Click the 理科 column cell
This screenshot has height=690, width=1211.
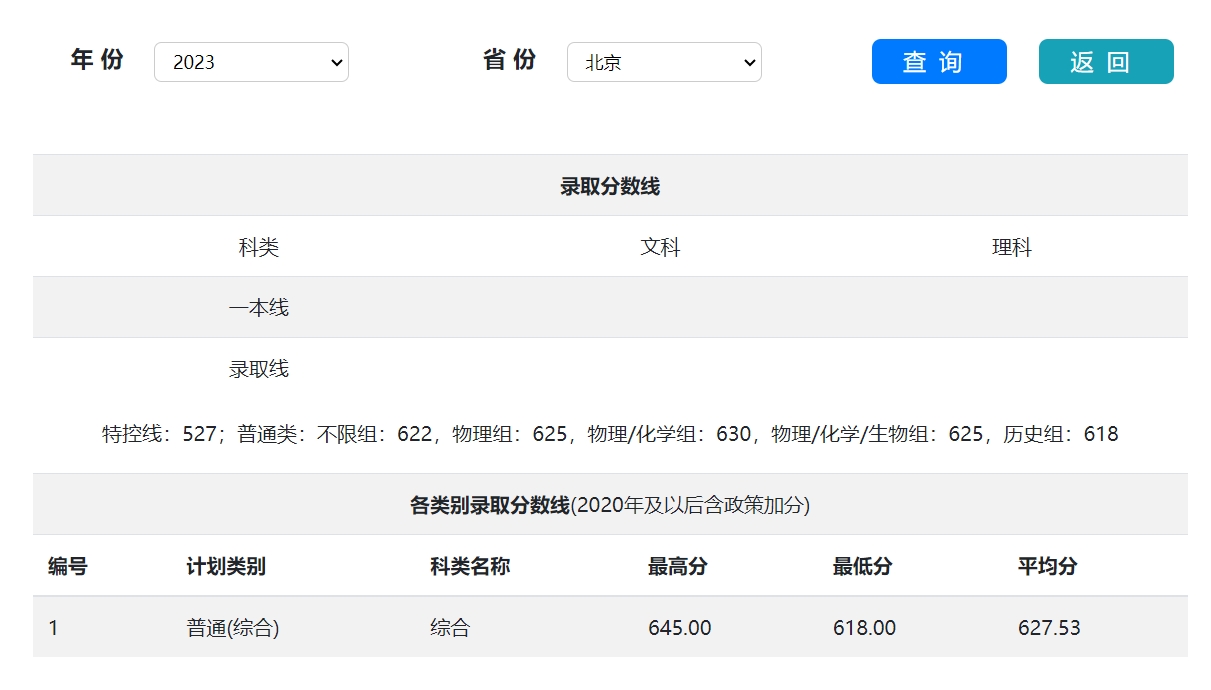[1011, 247]
